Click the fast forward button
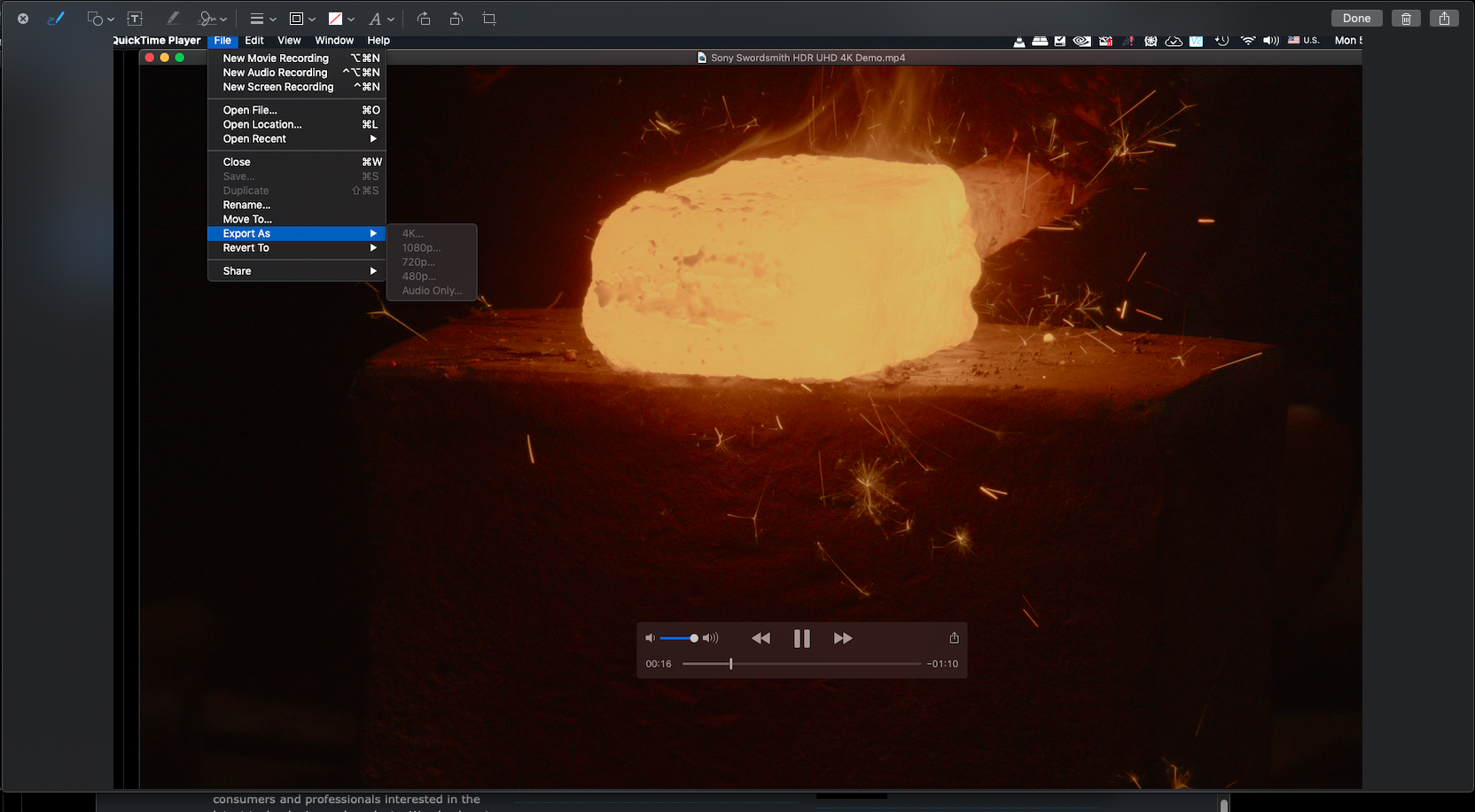 [x=842, y=638]
